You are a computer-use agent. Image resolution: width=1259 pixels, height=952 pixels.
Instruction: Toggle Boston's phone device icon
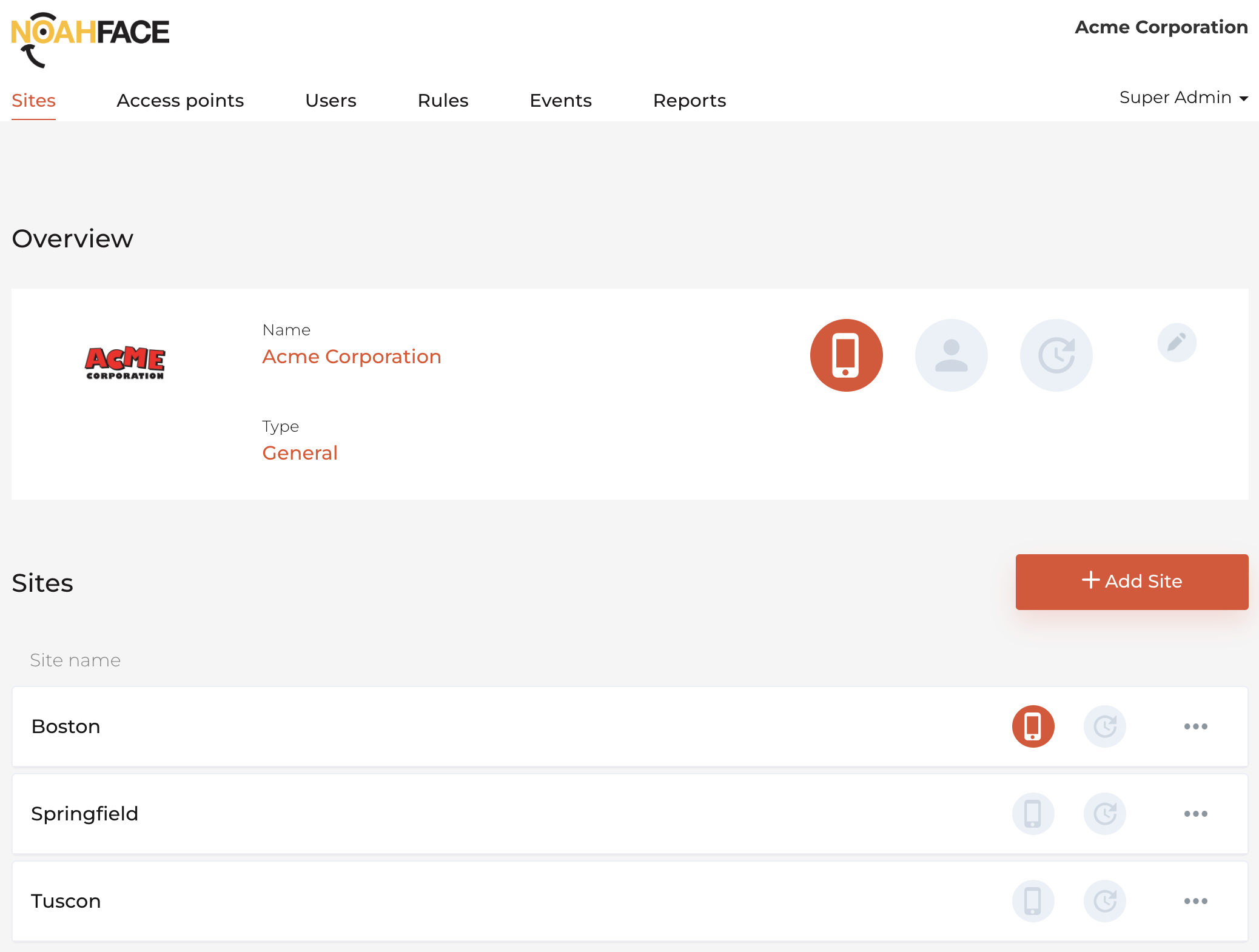1033,726
